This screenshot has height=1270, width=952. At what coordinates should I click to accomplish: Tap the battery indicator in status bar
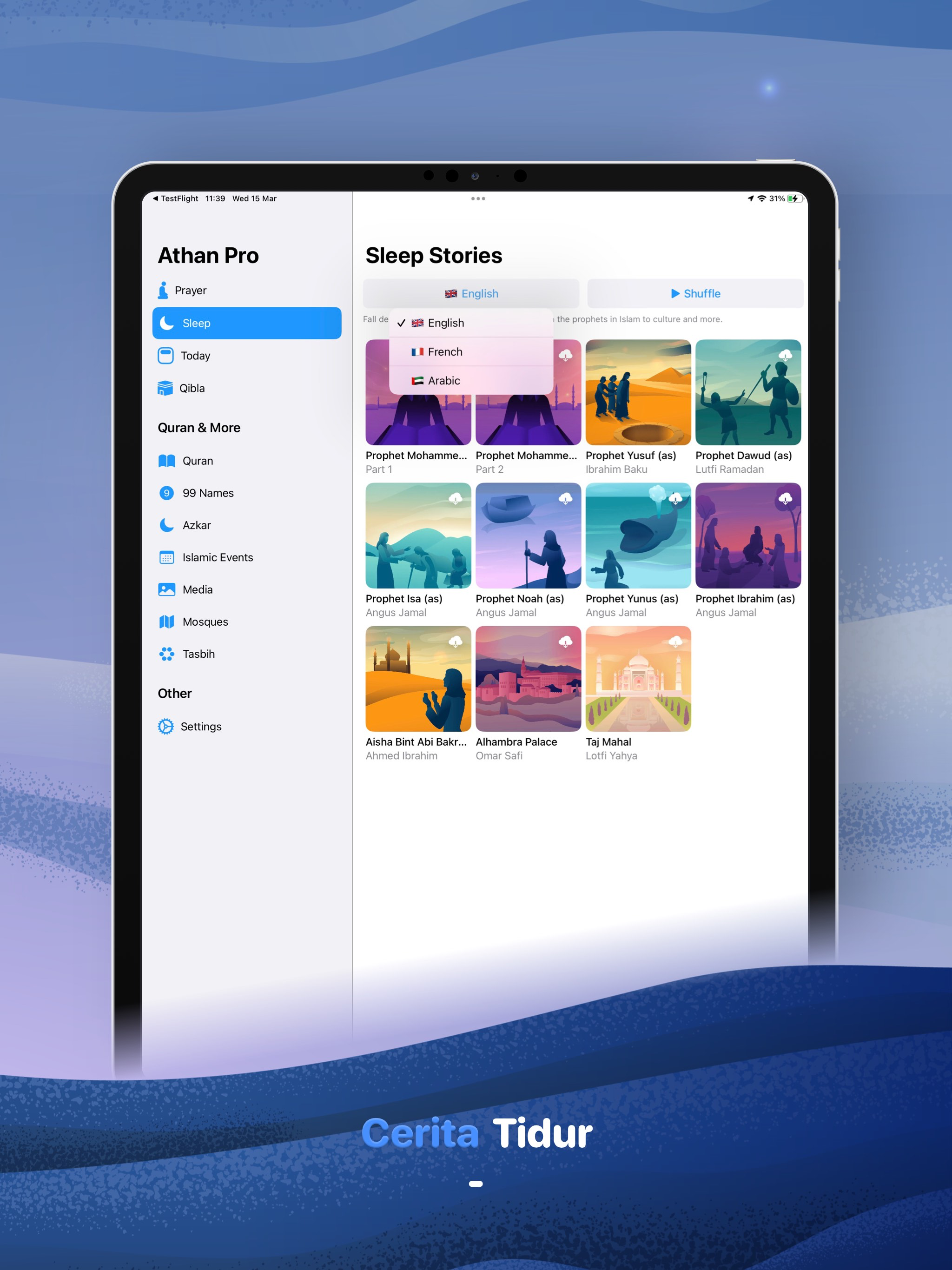[795, 198]
